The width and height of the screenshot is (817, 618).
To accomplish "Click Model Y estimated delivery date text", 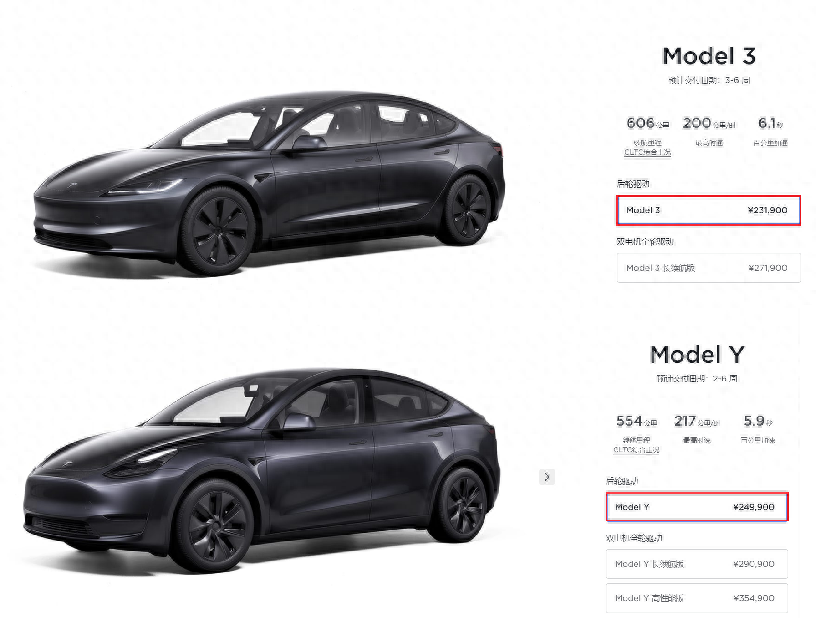I will pos(697,378).
